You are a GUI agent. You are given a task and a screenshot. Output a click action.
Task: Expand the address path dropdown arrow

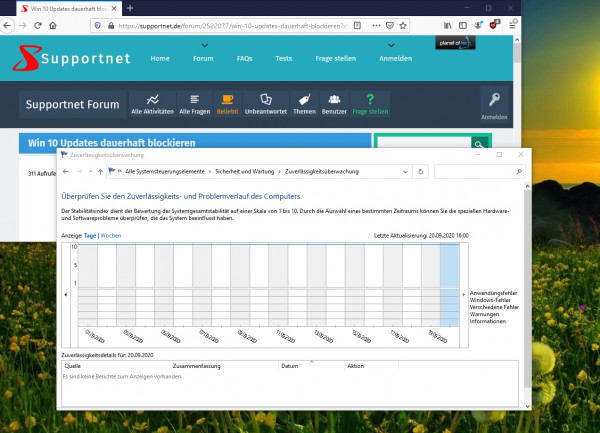tap(405, 172)
